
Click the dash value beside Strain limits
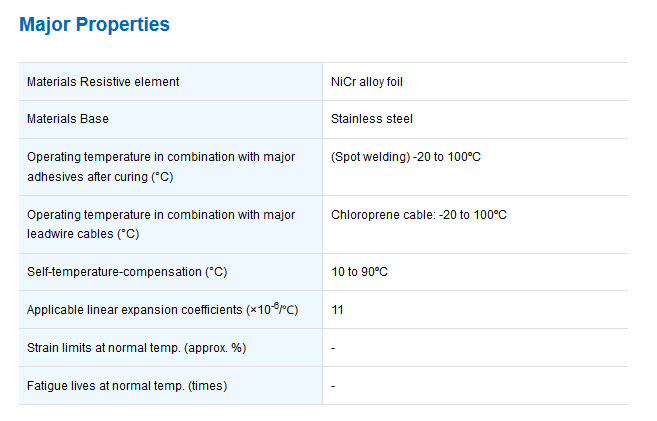(333, 348)
